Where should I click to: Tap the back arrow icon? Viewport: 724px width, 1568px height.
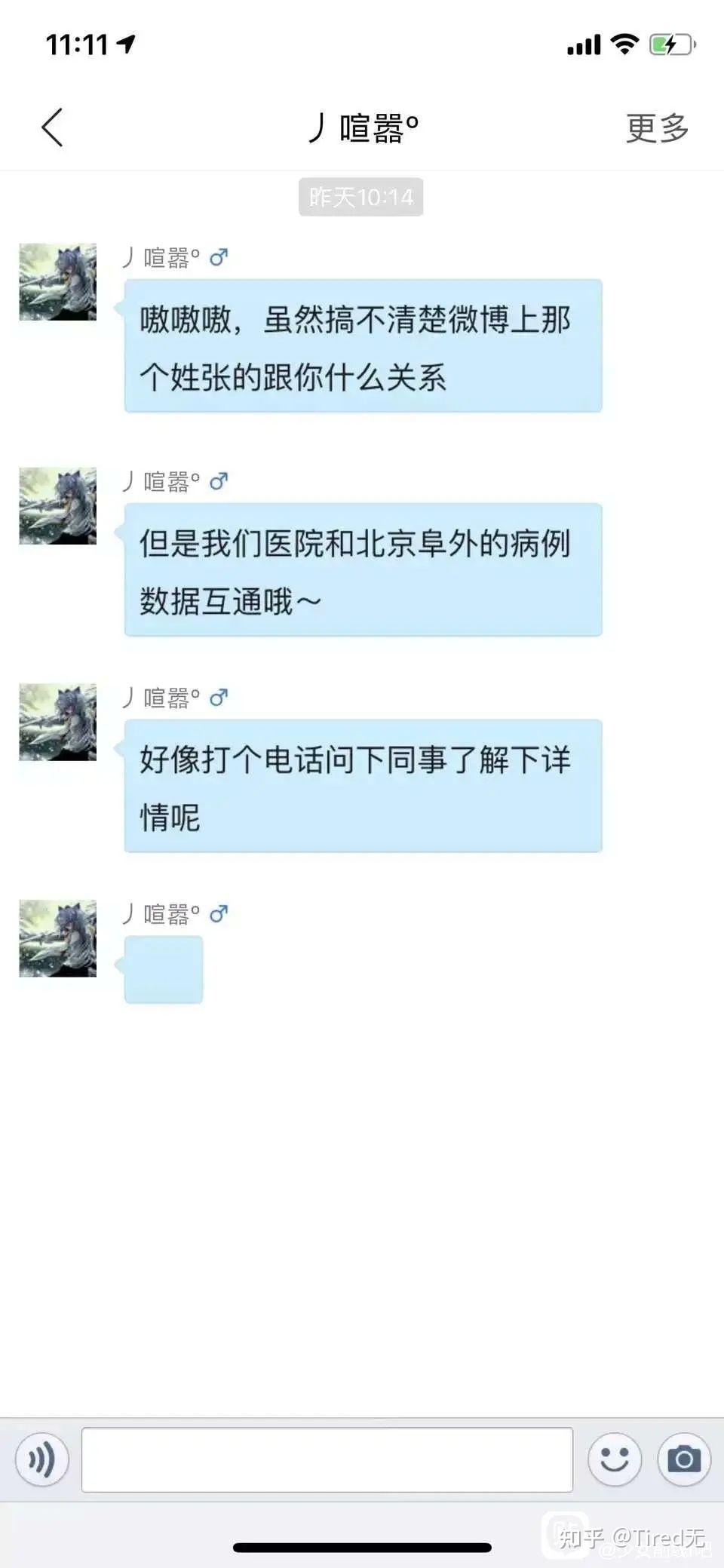(x=52, y=127)
